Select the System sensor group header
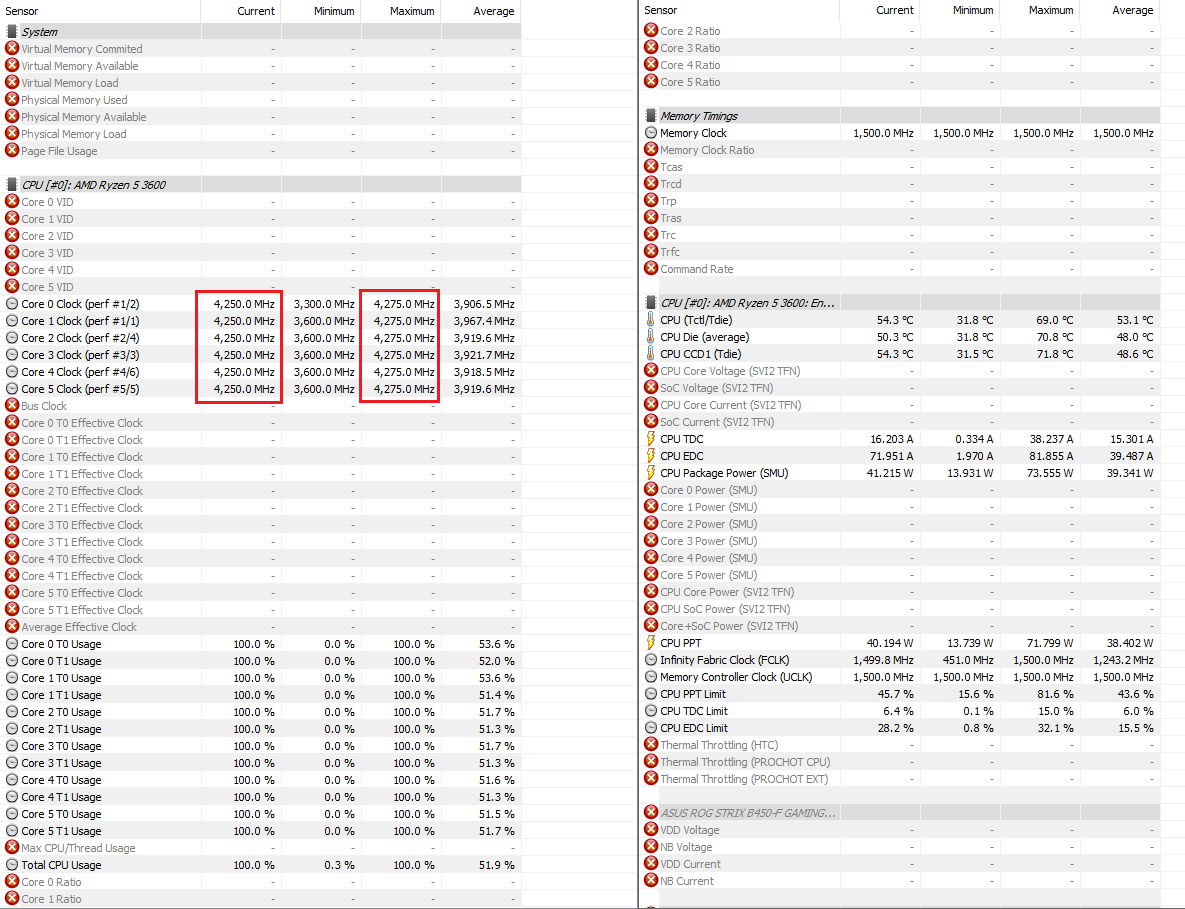 [40, 32]
